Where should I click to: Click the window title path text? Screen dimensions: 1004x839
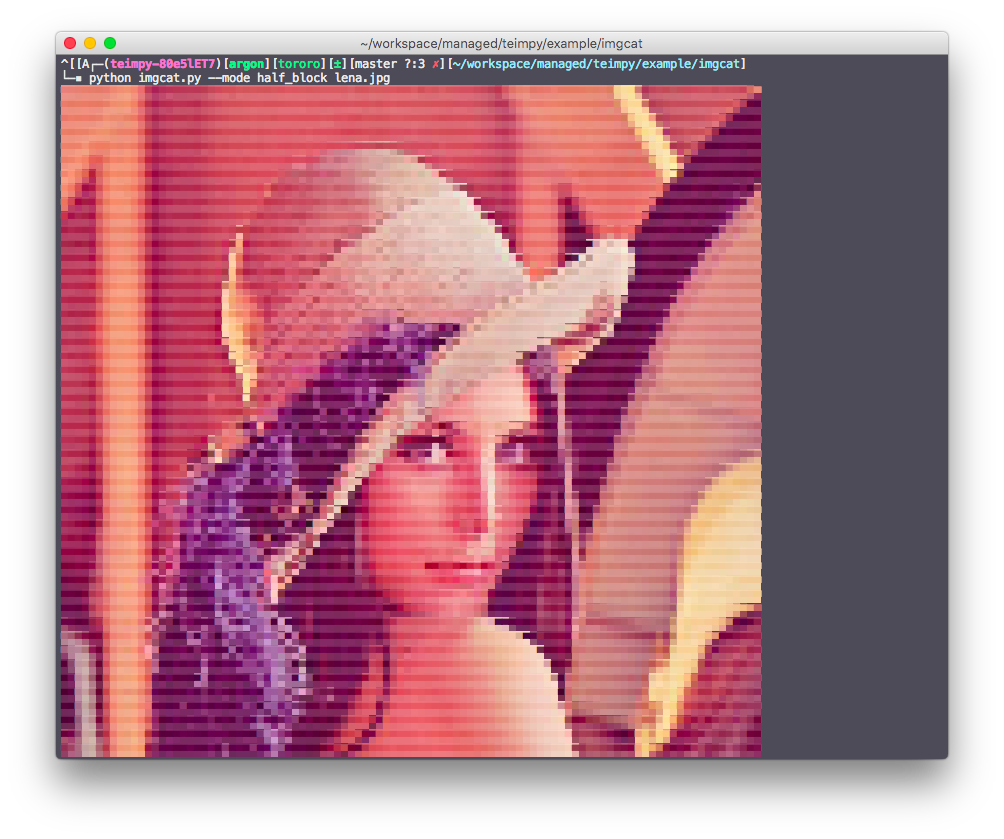pos(501,44)
